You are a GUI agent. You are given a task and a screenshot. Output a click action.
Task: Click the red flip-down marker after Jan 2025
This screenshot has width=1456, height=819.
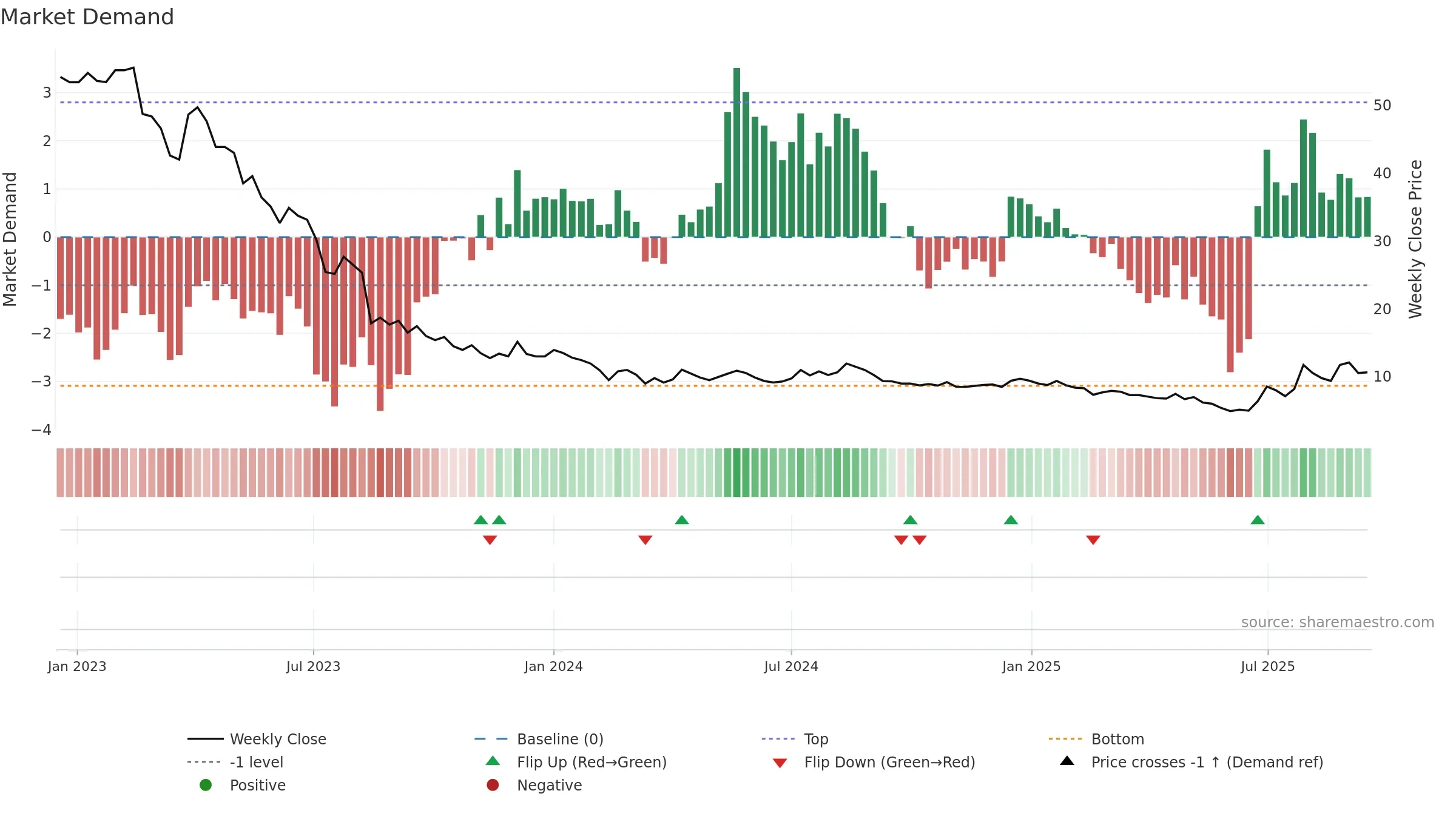click(1093, 540)
